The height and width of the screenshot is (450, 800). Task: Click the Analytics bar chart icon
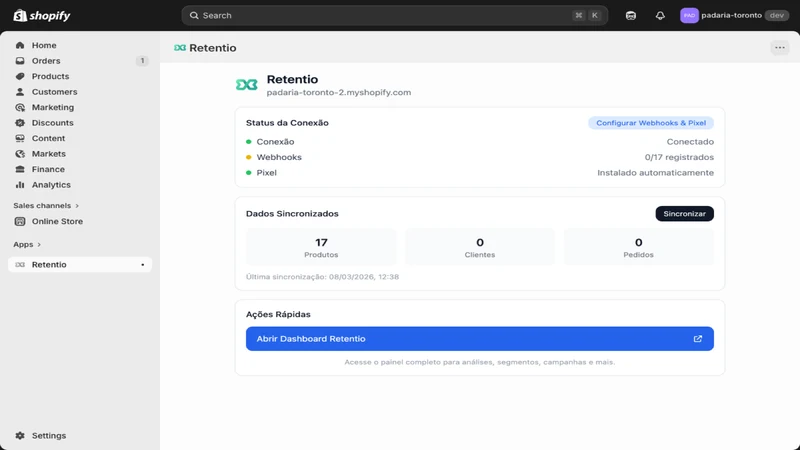20,185
